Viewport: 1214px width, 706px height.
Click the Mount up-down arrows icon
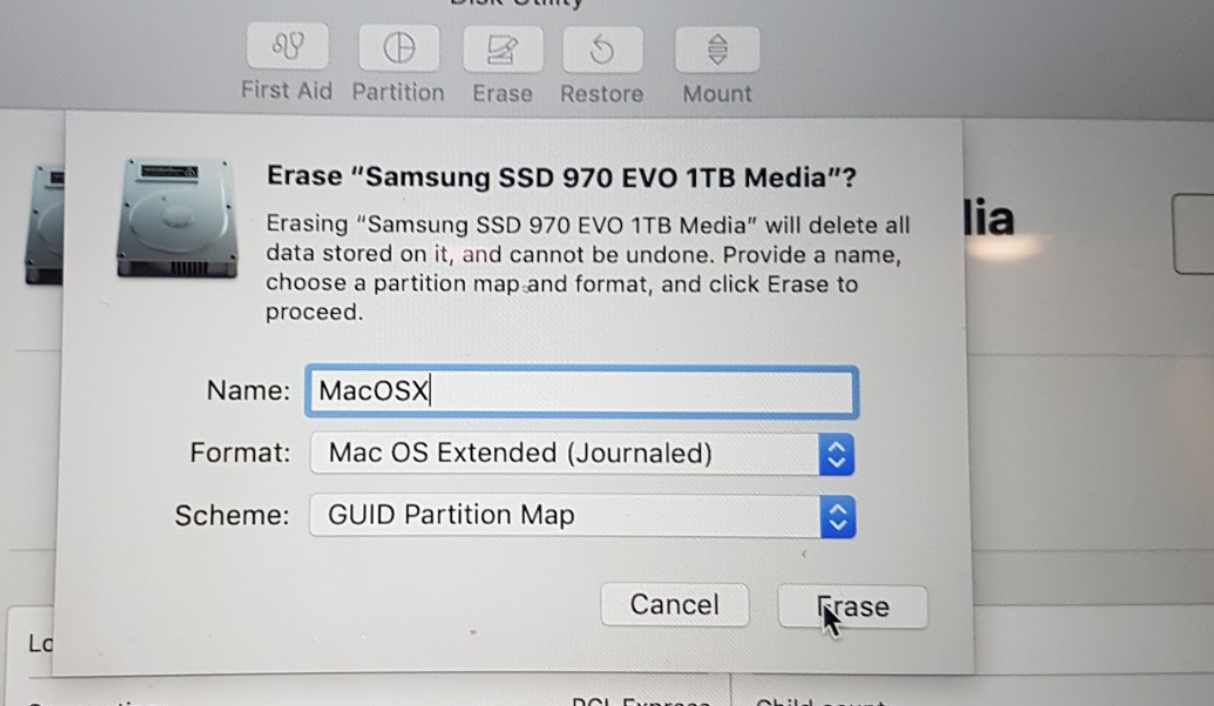pos(717,49)
